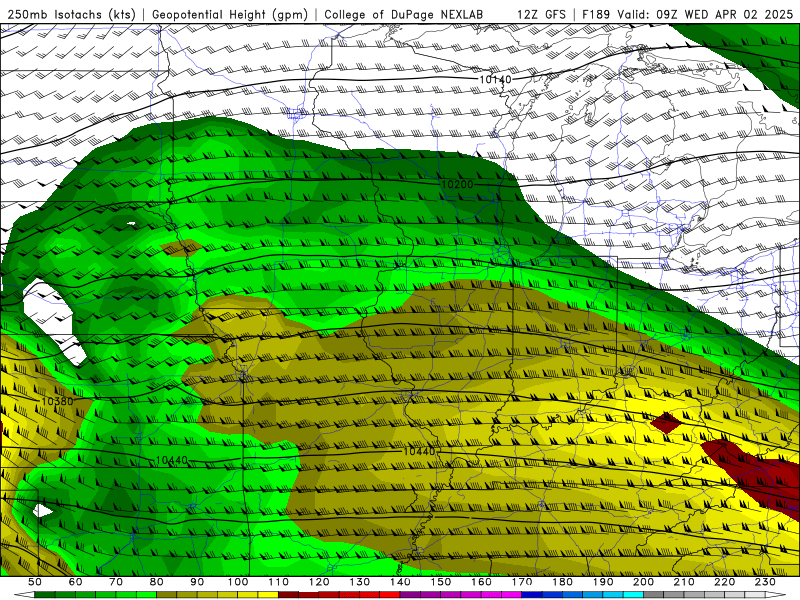800x600 pixels.
Task: Click the 10140 height contour label
Action: point(495,79)
